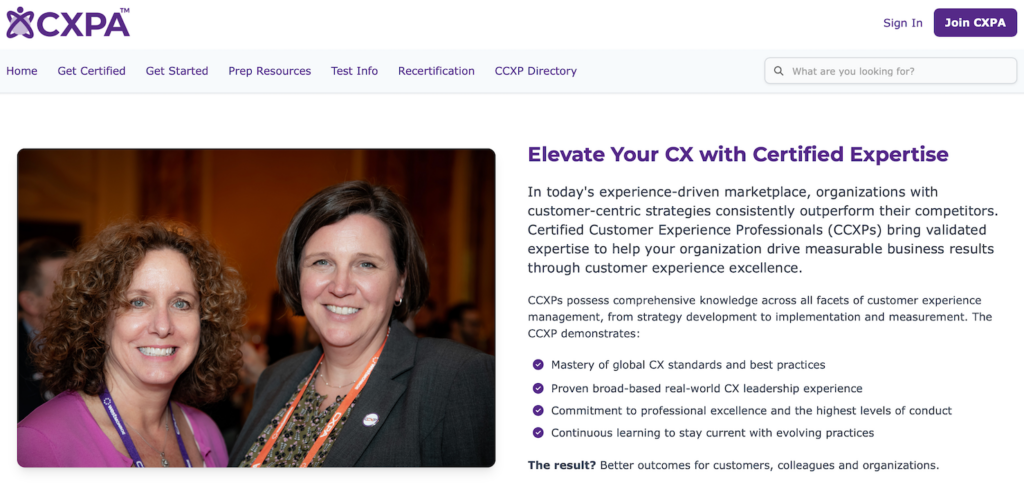This screenshot has height=498, width=1024.
Task: Click the photo of two women
Action: point(256,308)
